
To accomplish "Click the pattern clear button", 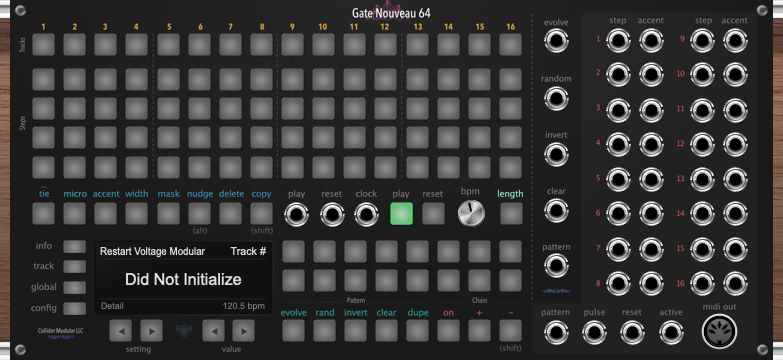I will [x=386, y=331].
